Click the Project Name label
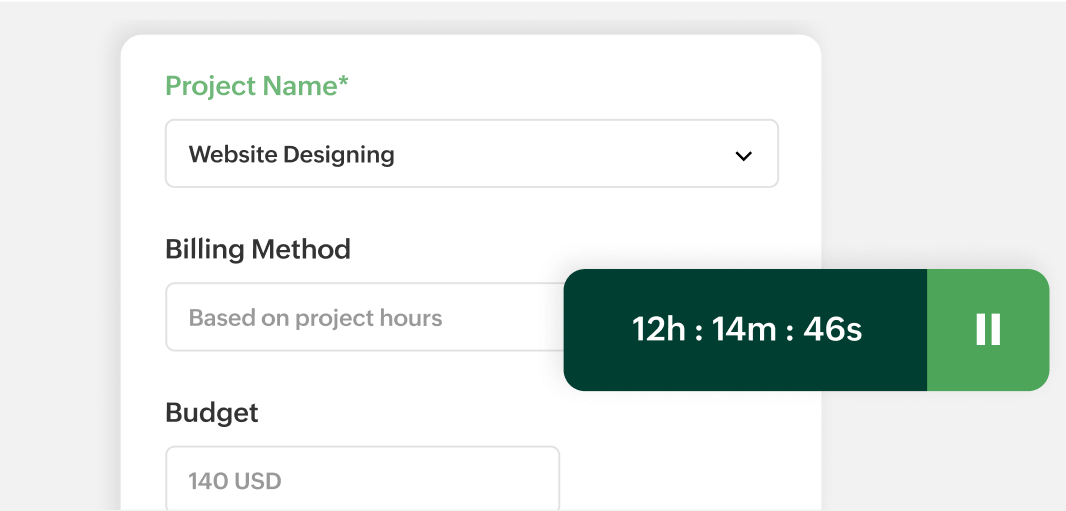Image resolution: width=1066 pixels, height=511 pixels. pyautogui.click(x=250, y=86)
